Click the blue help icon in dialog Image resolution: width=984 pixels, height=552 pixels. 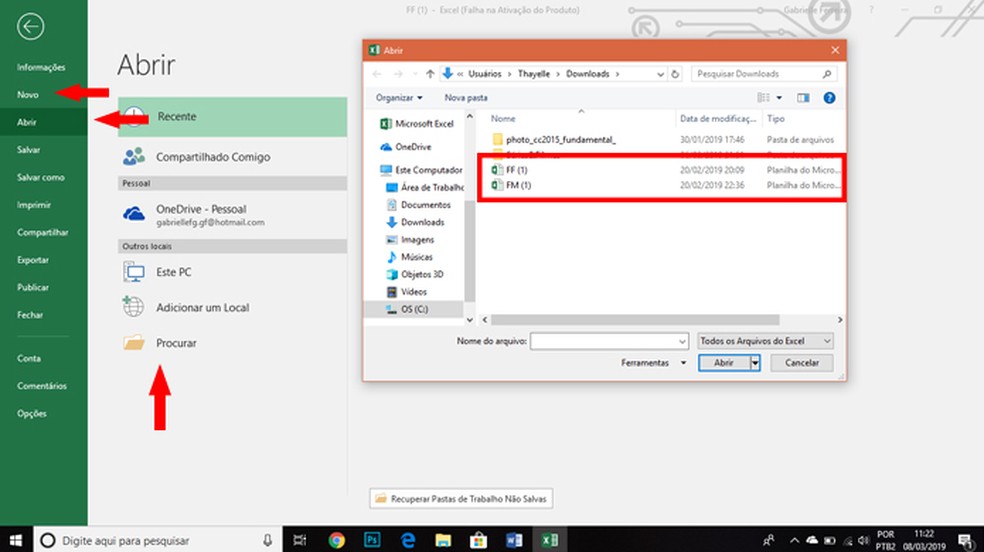click(830, 98)
